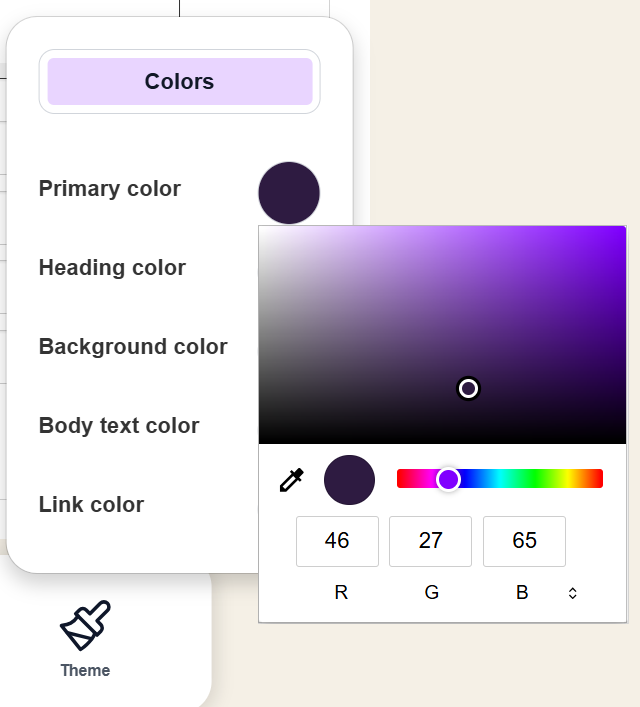The height and width of the screenshot is (707, 640).
Task: Click the Theme text label
Action: coord(85,670)
